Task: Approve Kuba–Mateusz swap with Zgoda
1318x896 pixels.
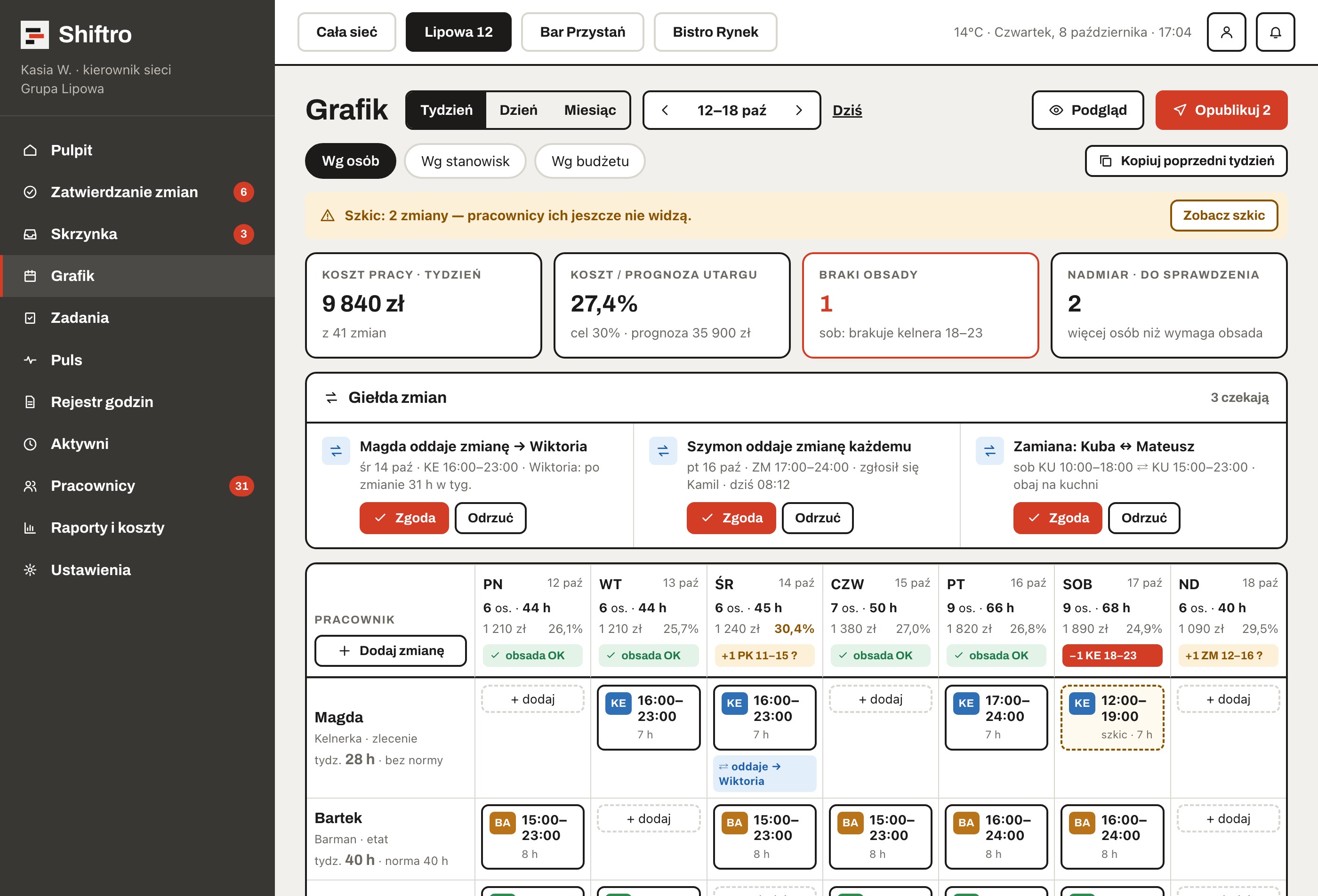Action: (x=1058, y=518)
